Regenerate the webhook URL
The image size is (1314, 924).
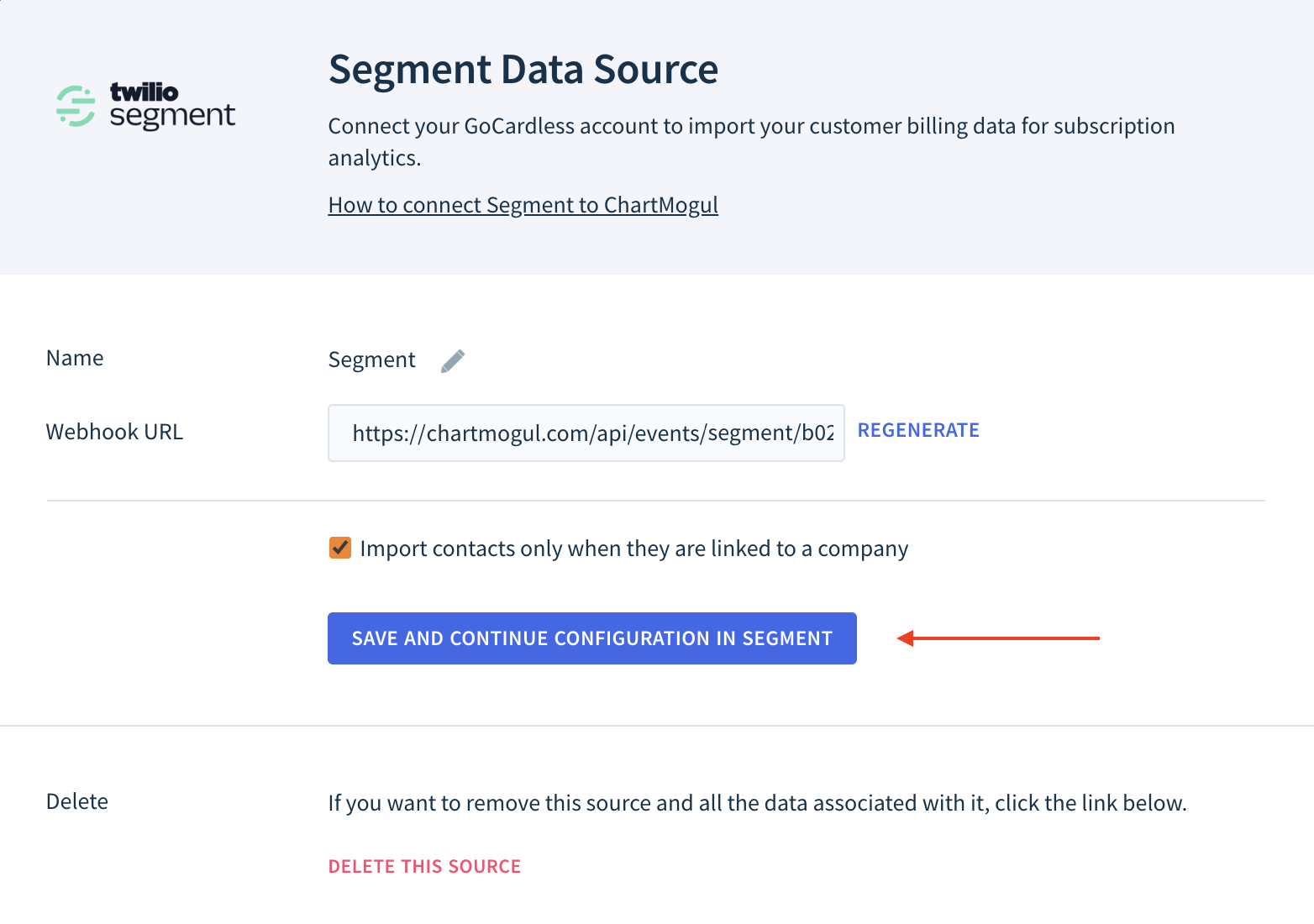(x=918, y=430)
